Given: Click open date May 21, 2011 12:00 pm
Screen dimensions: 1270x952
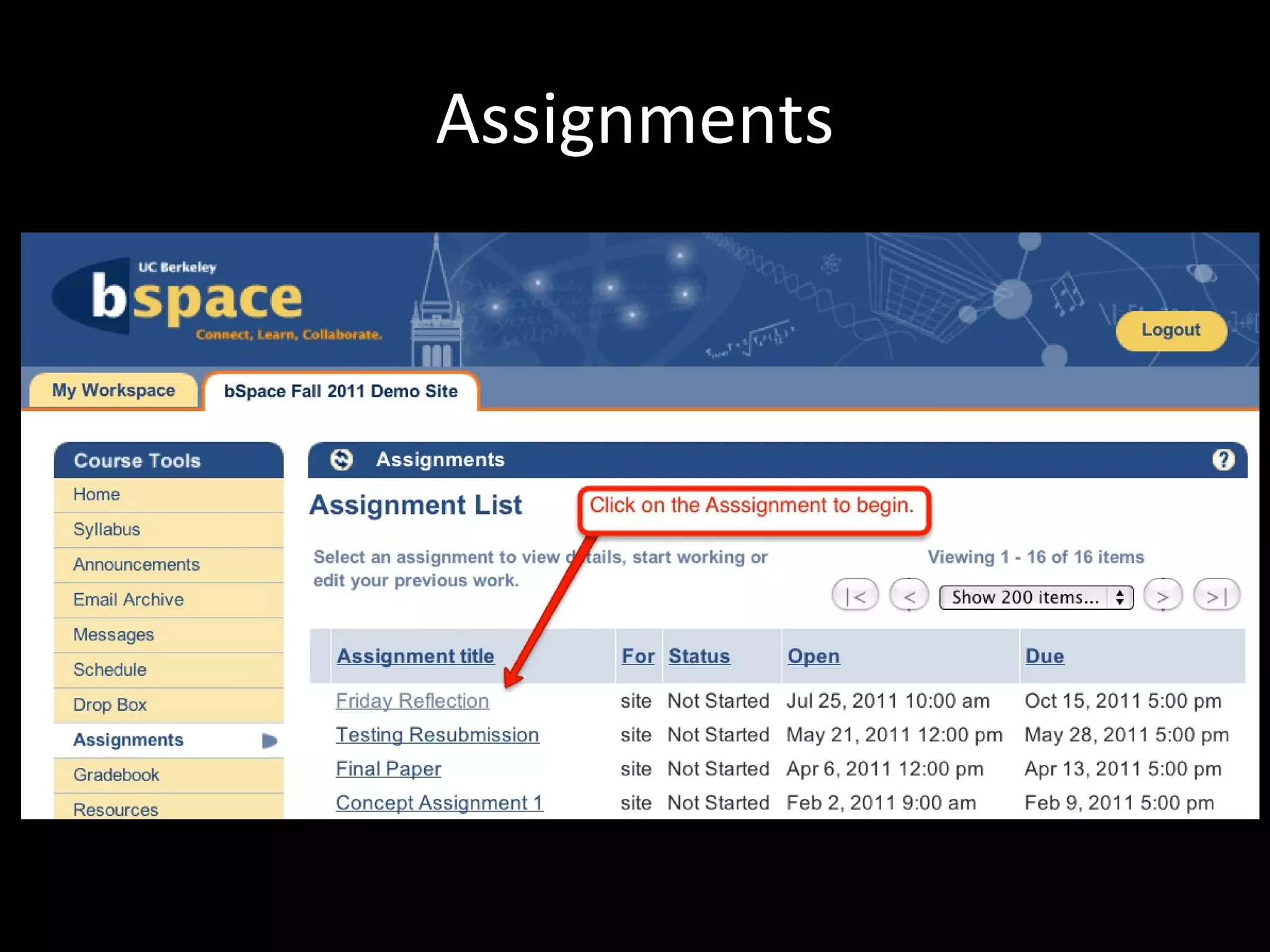Looking at the screenshot, I should [894, 735].
